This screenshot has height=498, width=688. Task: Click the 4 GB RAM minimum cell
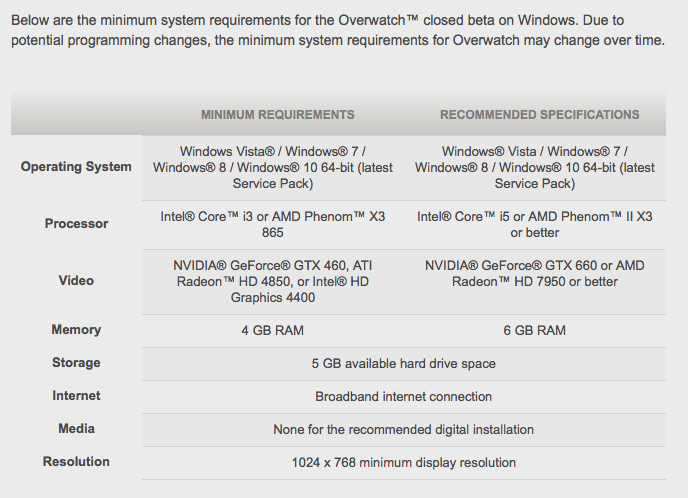pyautogui.click(x=272, y=330)
